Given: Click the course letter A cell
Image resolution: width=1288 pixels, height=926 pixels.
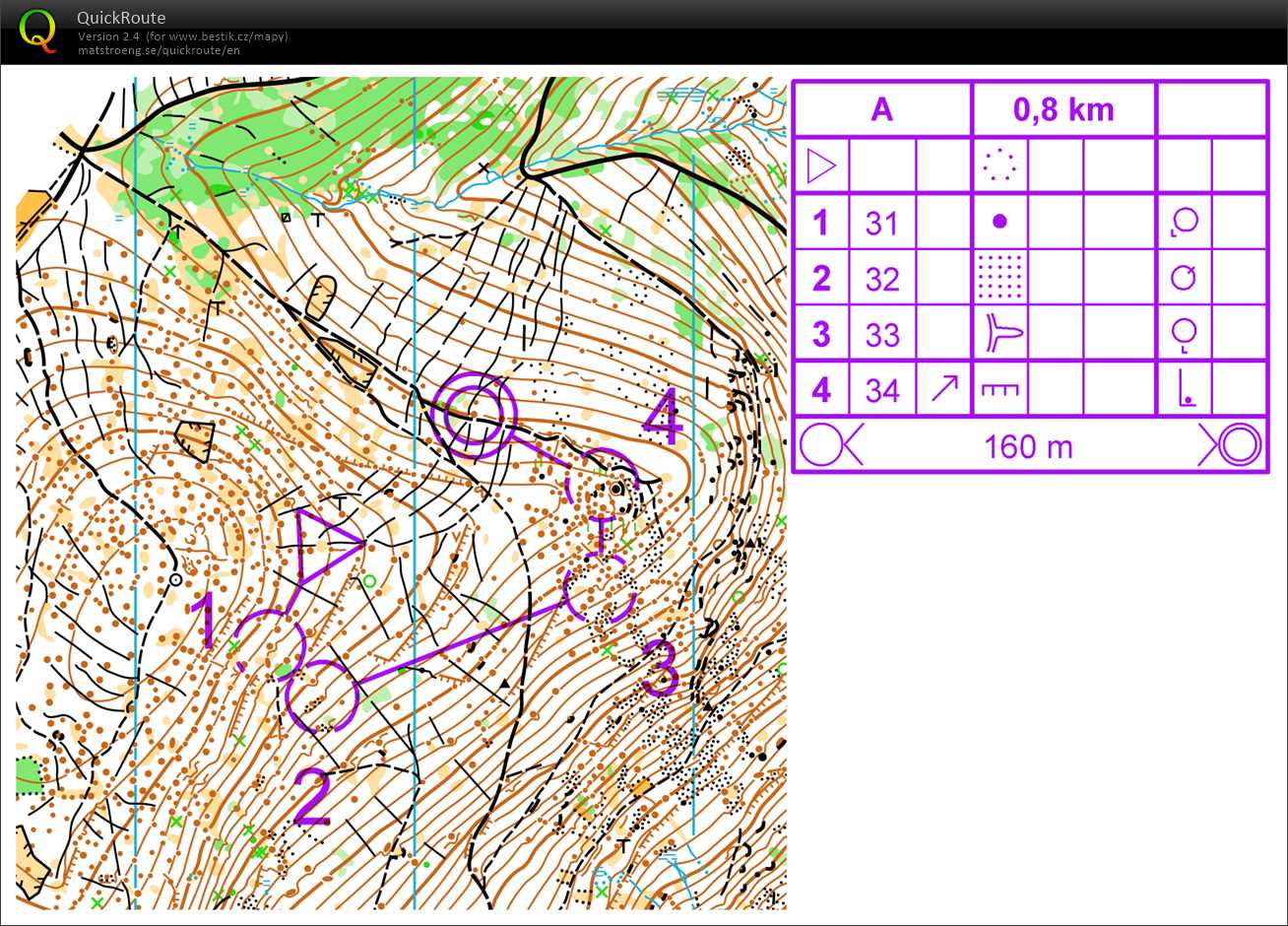Looking at the screenshot, I should [882, 109].
